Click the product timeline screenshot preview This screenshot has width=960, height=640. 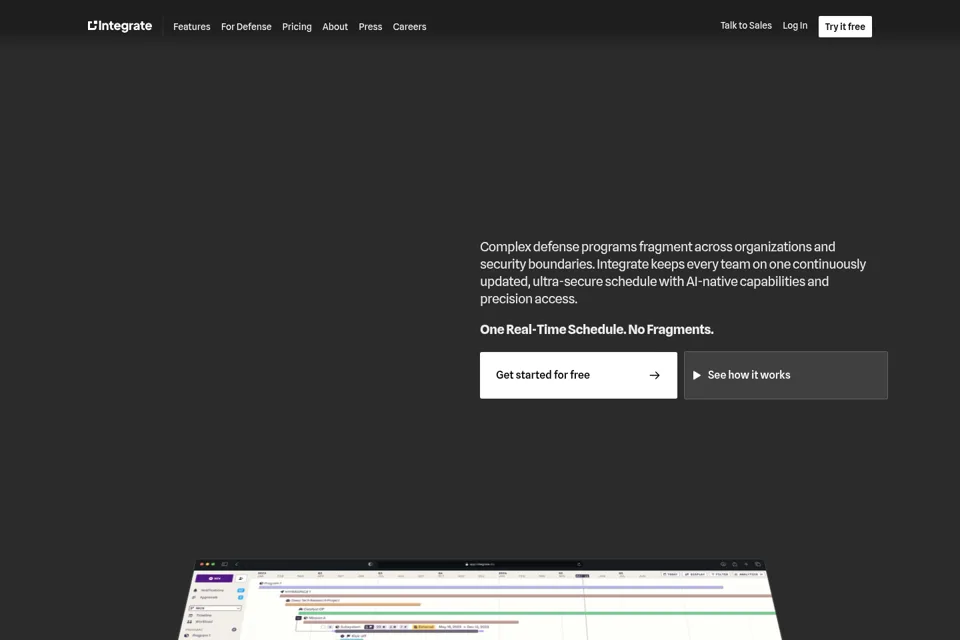point(480,600)
